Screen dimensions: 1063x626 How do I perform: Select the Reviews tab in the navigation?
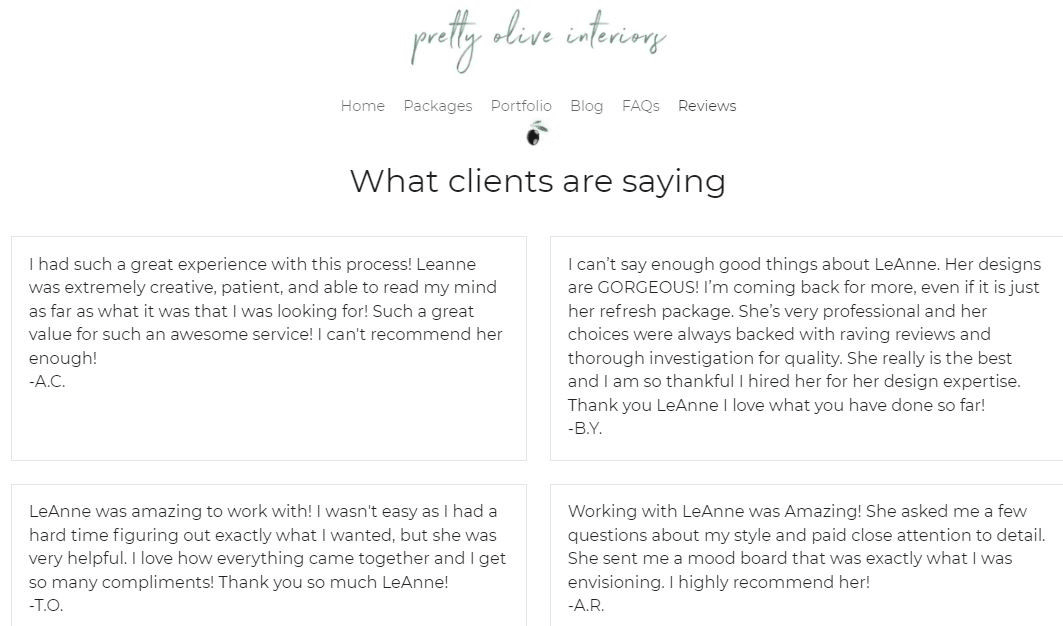click(706, 106)
